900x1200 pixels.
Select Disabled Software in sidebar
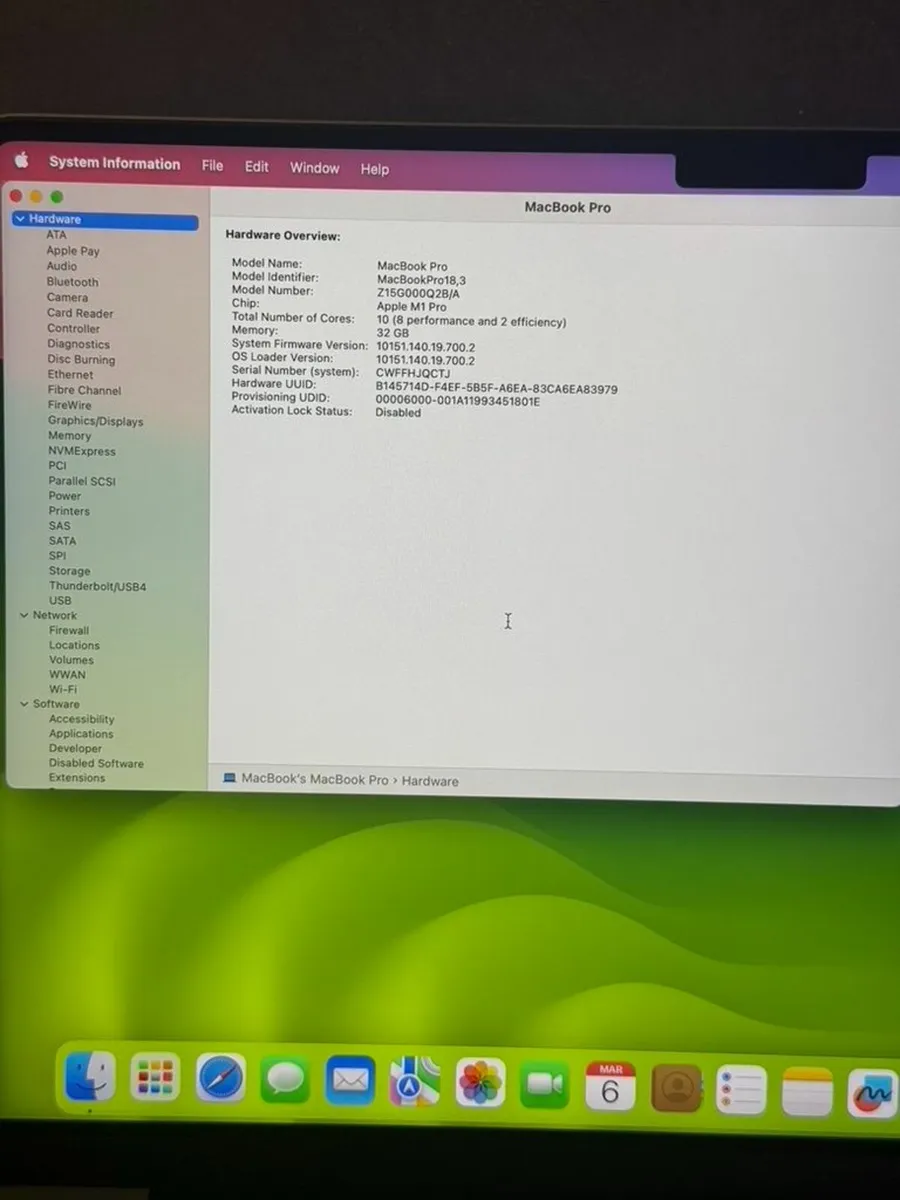[96, 763]
